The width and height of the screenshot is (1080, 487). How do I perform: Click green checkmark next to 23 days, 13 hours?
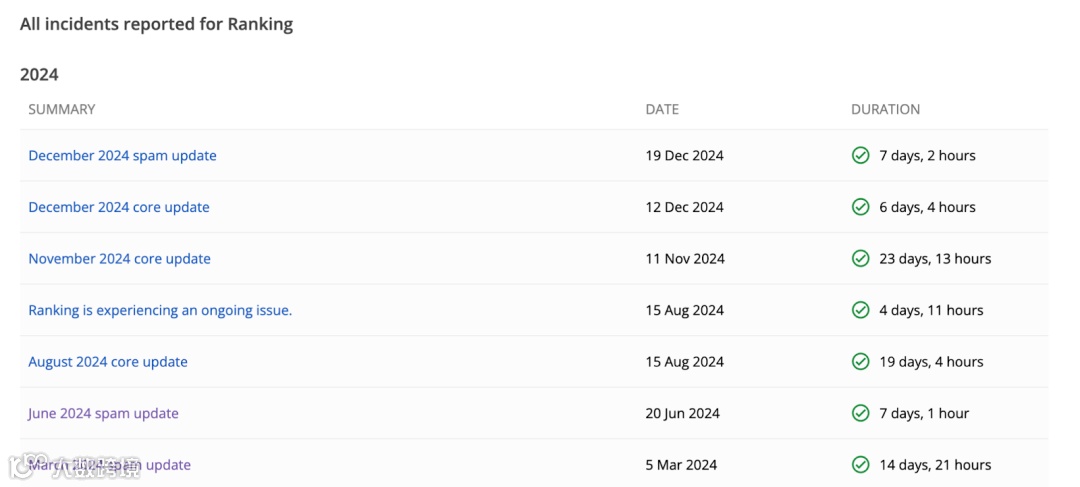point(860,258)
